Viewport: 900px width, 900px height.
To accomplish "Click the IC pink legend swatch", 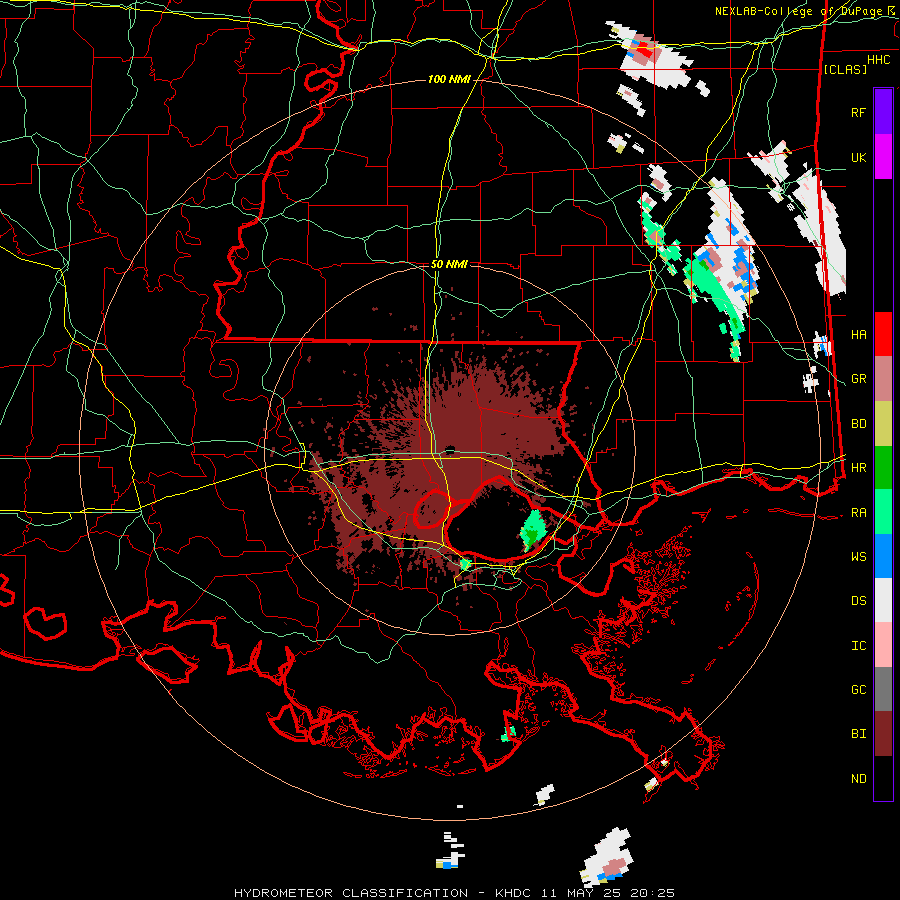I will click(x=883, y=645).
